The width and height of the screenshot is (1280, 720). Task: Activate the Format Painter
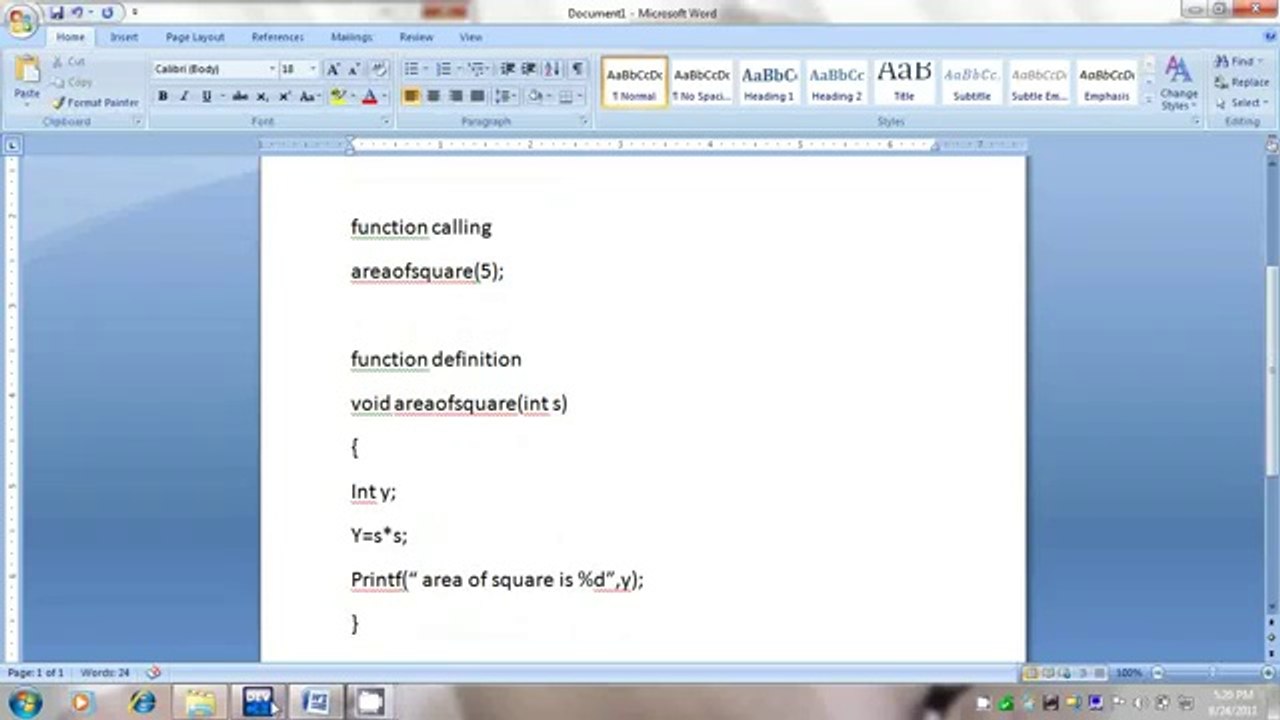point(96,102)
